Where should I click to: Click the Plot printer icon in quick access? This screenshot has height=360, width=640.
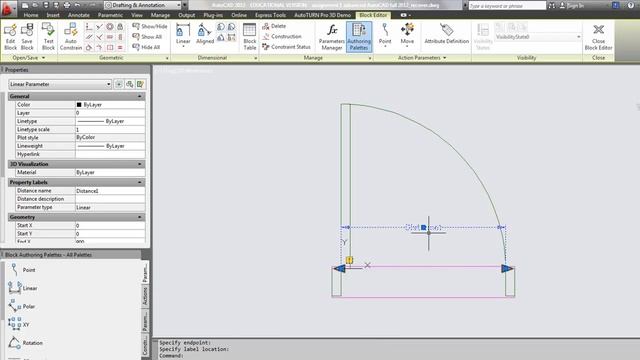66,5
